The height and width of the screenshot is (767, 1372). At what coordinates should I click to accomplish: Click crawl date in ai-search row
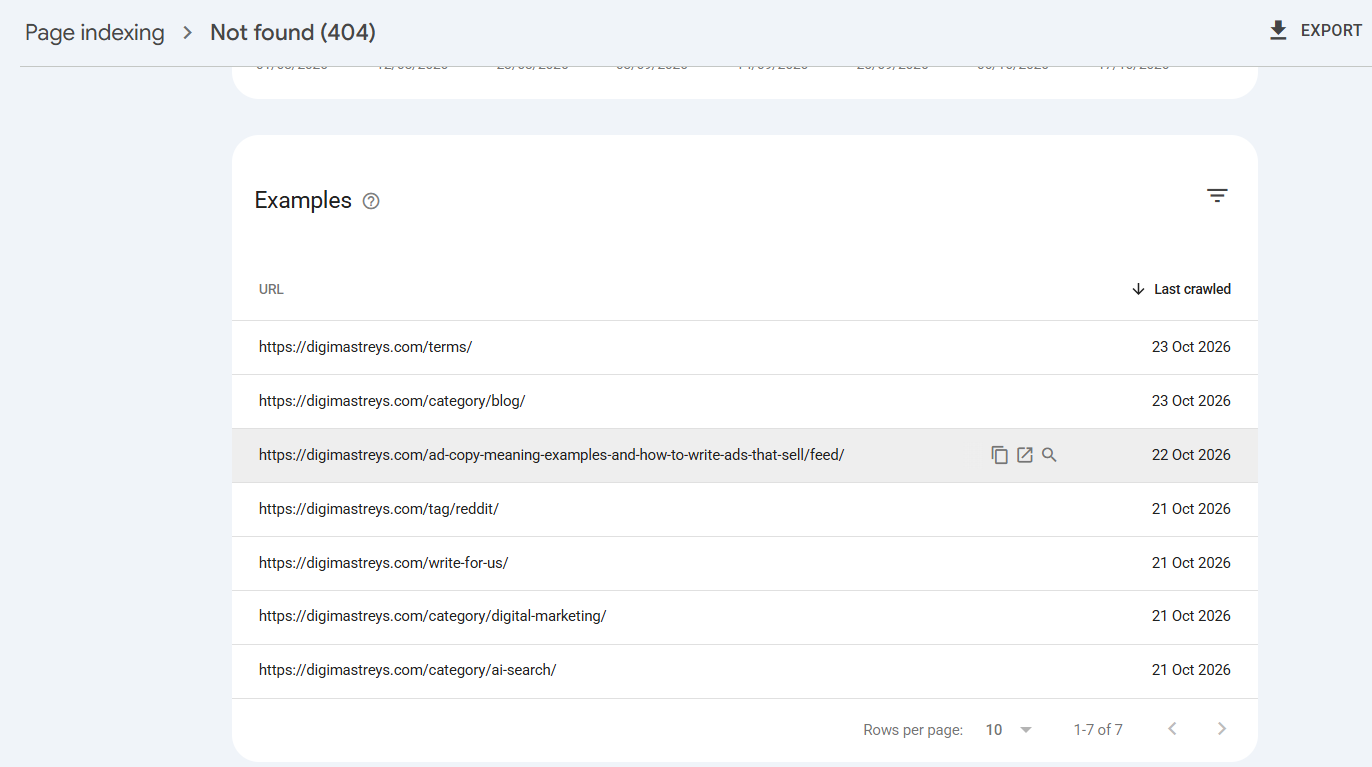tap(1191, 670)
